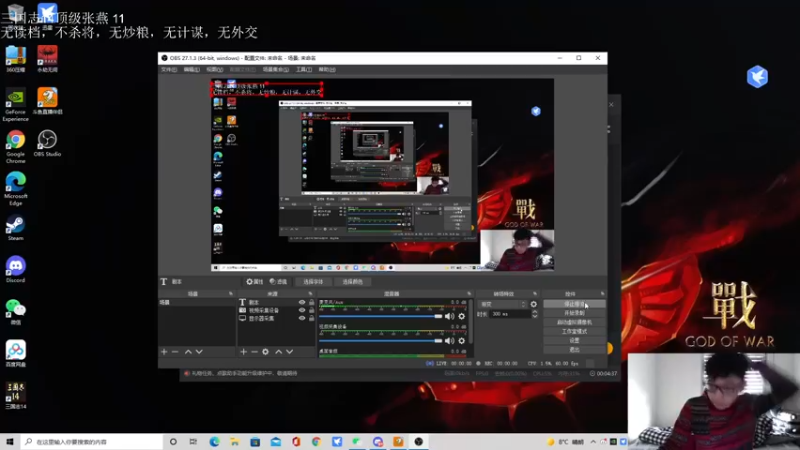
Task: Open the Scene Collection menu in OBS
Action: point(275,69)
